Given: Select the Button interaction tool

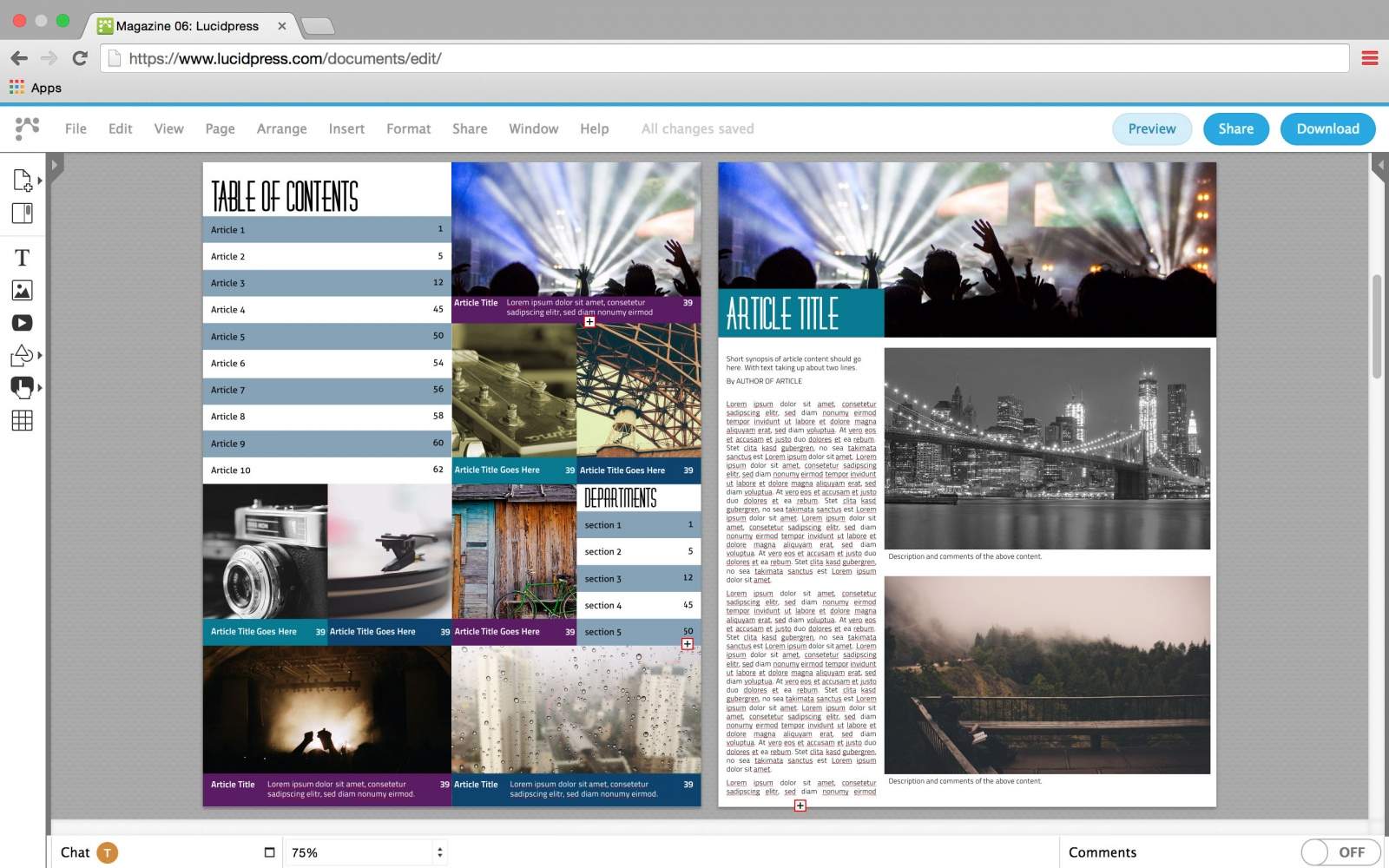Looking at the screenshot, I should (23, 387).
